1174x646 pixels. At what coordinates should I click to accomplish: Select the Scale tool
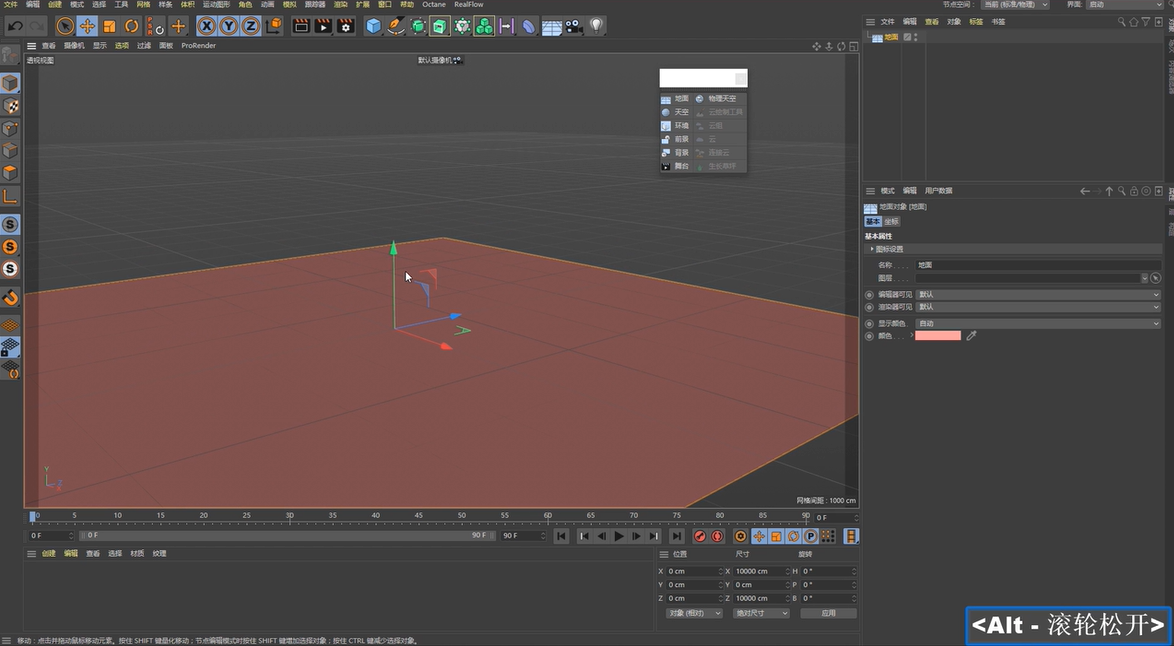(108, 25)
